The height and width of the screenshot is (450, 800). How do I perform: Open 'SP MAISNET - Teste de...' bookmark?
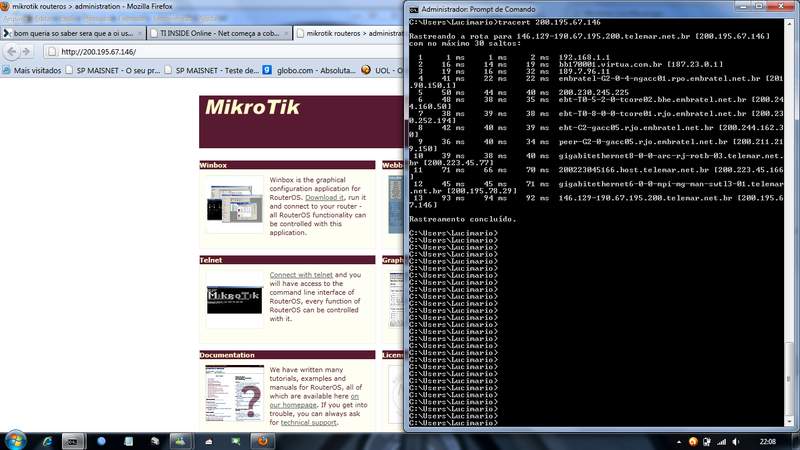pos(212,70)
